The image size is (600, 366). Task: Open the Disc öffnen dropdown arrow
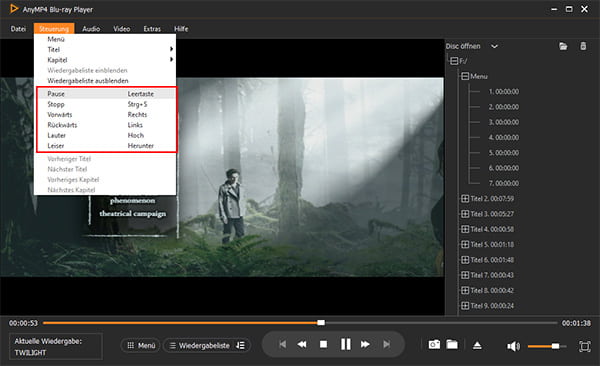(x=494, y=46)
